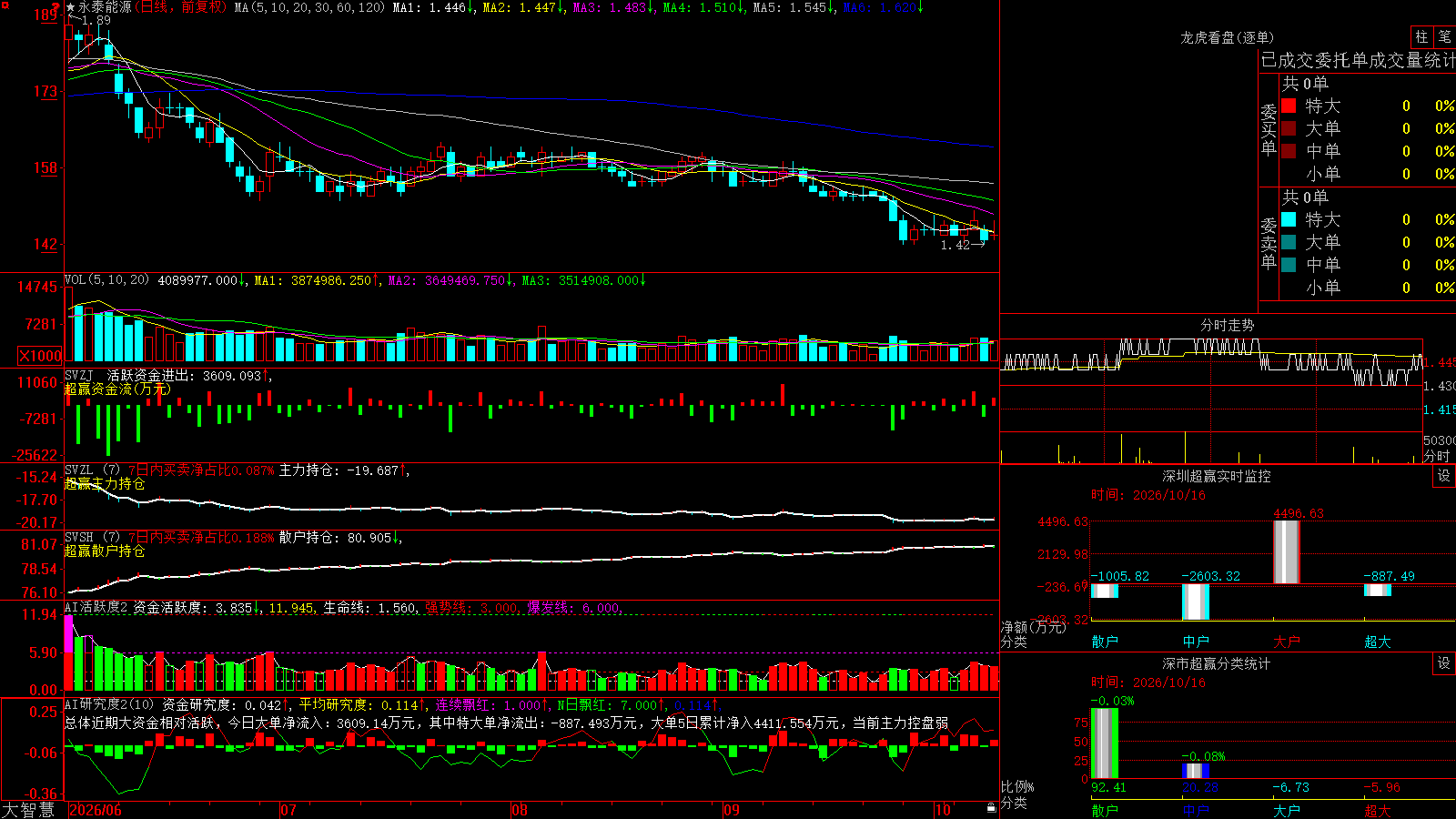
Task: Click the lock icon on the timeline bar
Action: 992,808
